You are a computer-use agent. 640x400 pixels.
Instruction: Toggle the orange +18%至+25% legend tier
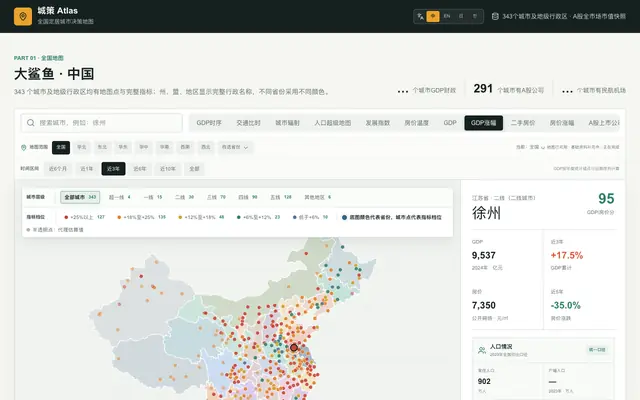[142, 217]
